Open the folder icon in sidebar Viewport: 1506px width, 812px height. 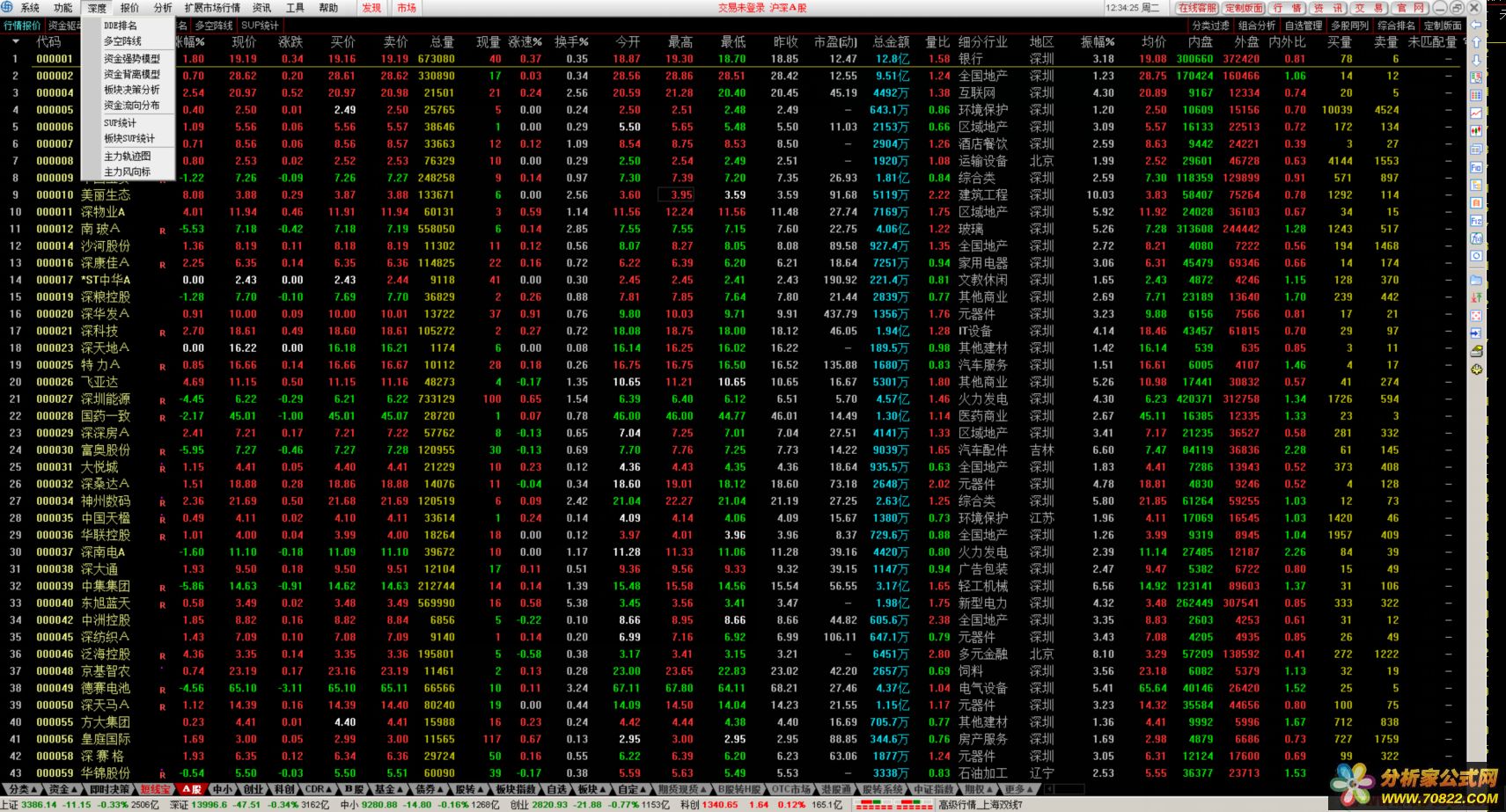1476,280
